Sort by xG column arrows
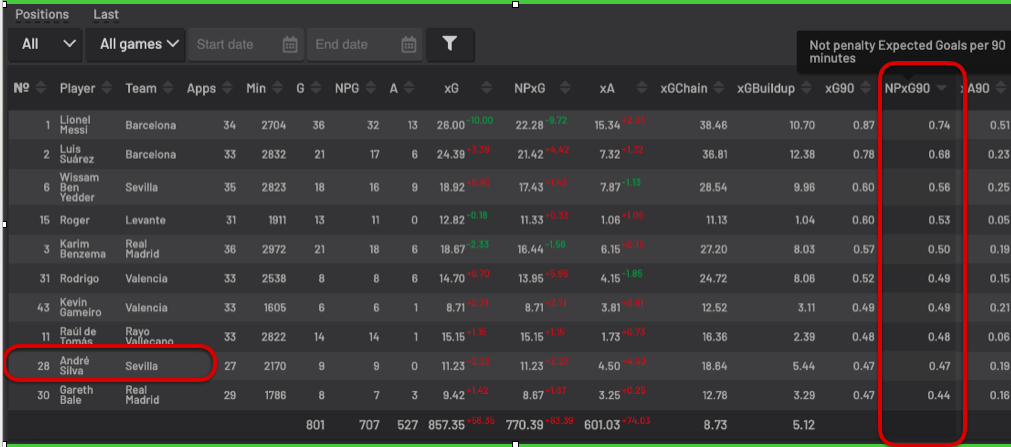 click(487, 88)
